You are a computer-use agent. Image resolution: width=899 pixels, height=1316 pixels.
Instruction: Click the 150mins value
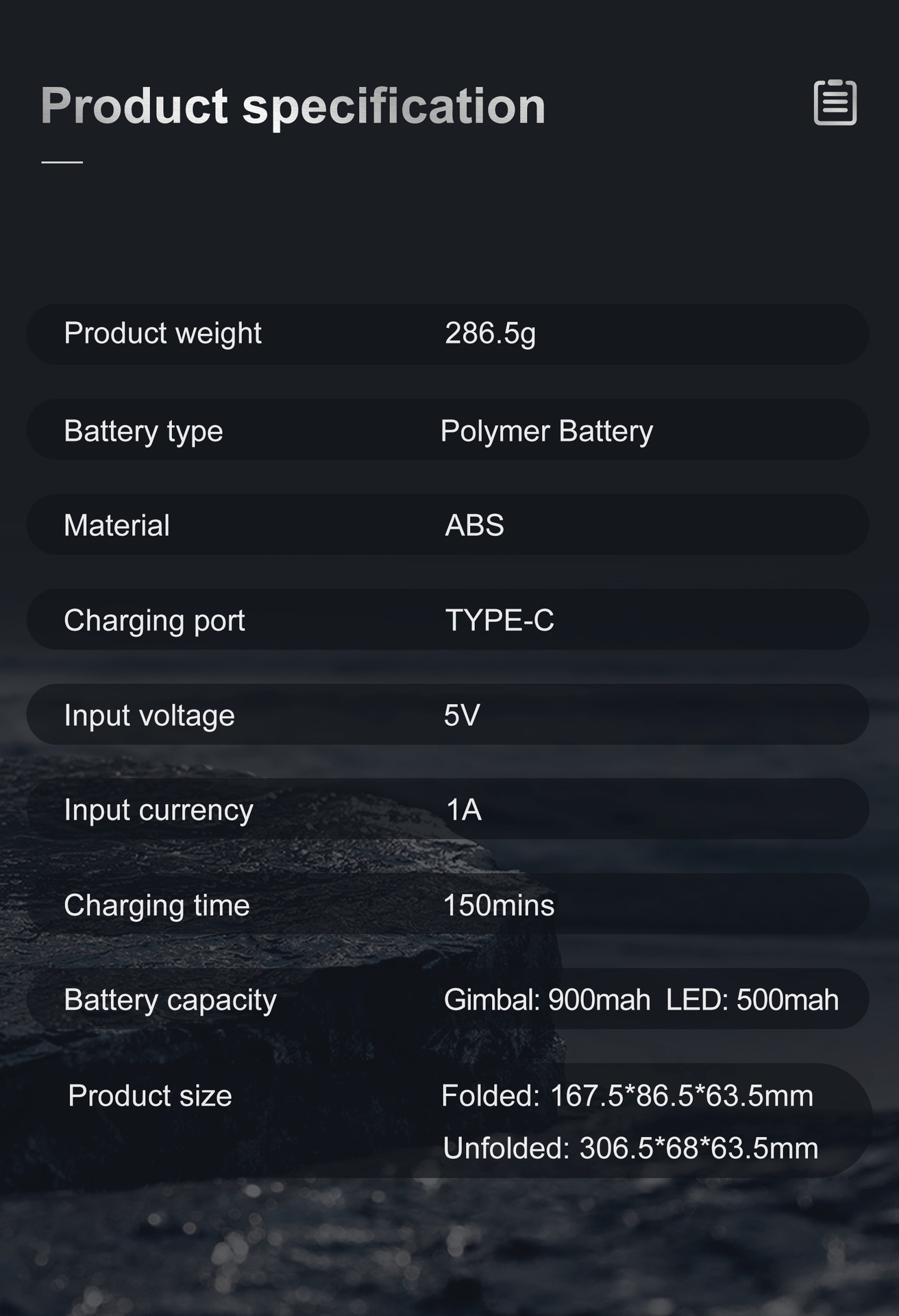point(499,905)
